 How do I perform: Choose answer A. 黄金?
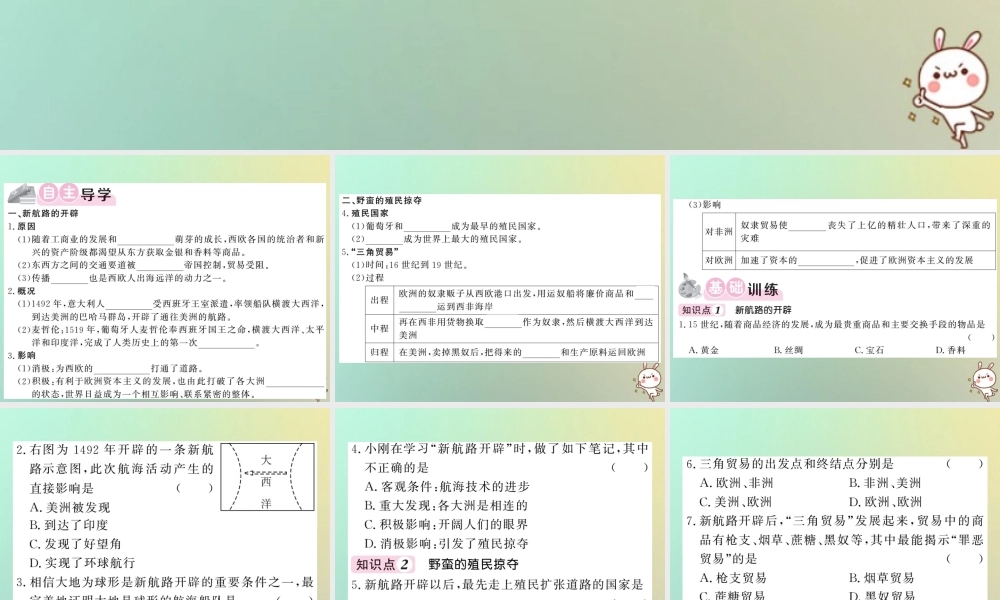(703, 350)
